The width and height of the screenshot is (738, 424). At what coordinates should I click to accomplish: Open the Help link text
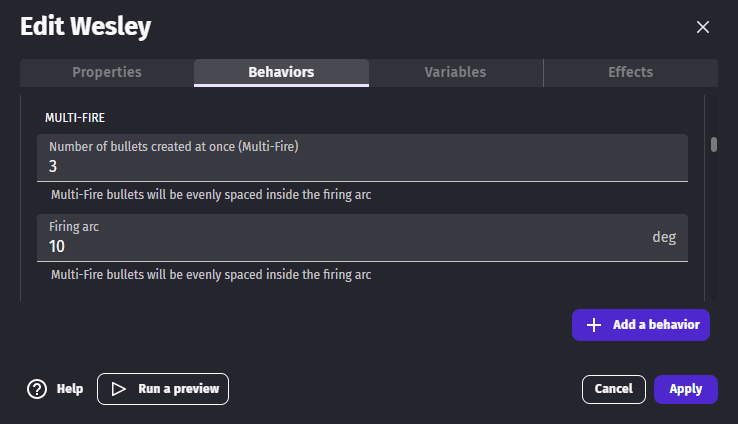click(70, 389)
